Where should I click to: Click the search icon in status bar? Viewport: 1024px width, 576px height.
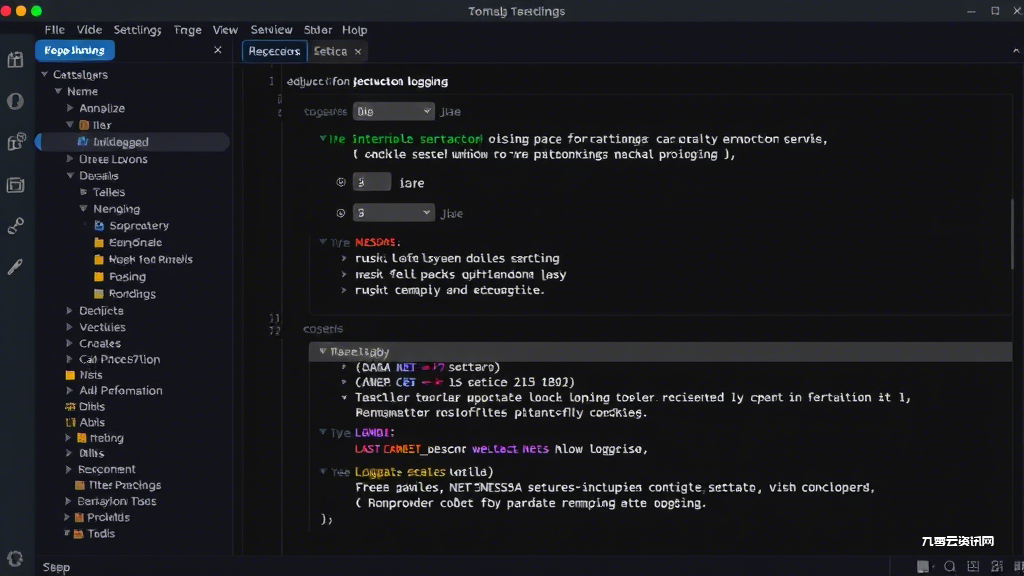[950, 567]
